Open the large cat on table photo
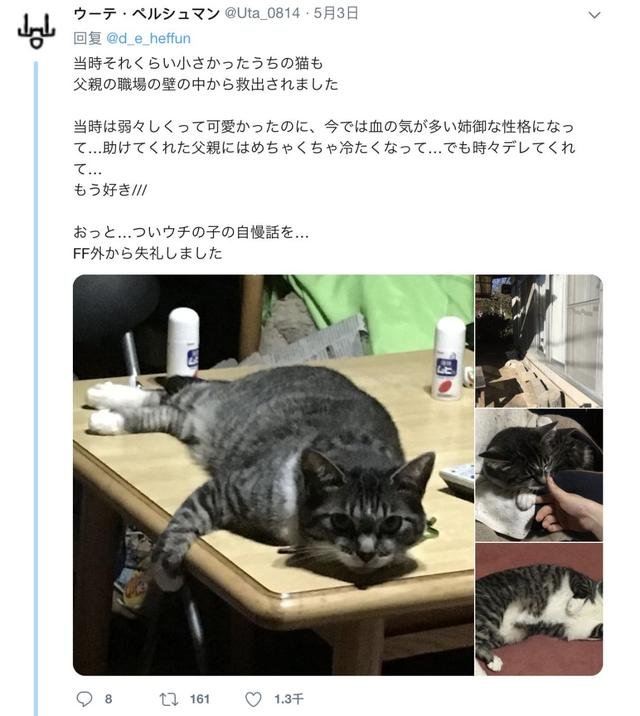 (x=273, y=475)
